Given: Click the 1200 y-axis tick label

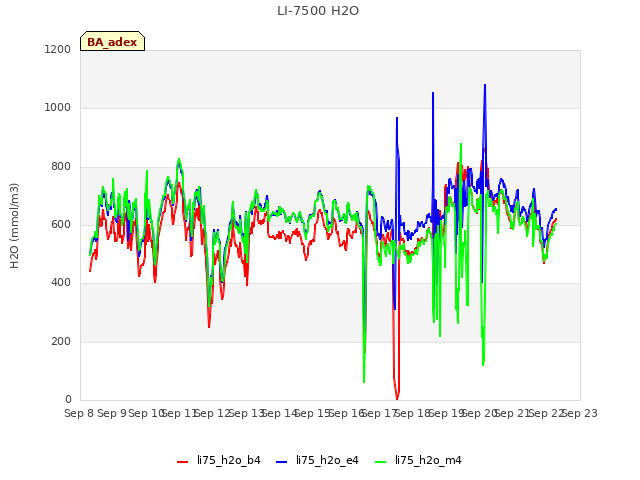Looking at the screenshot, I should point(58,49).
